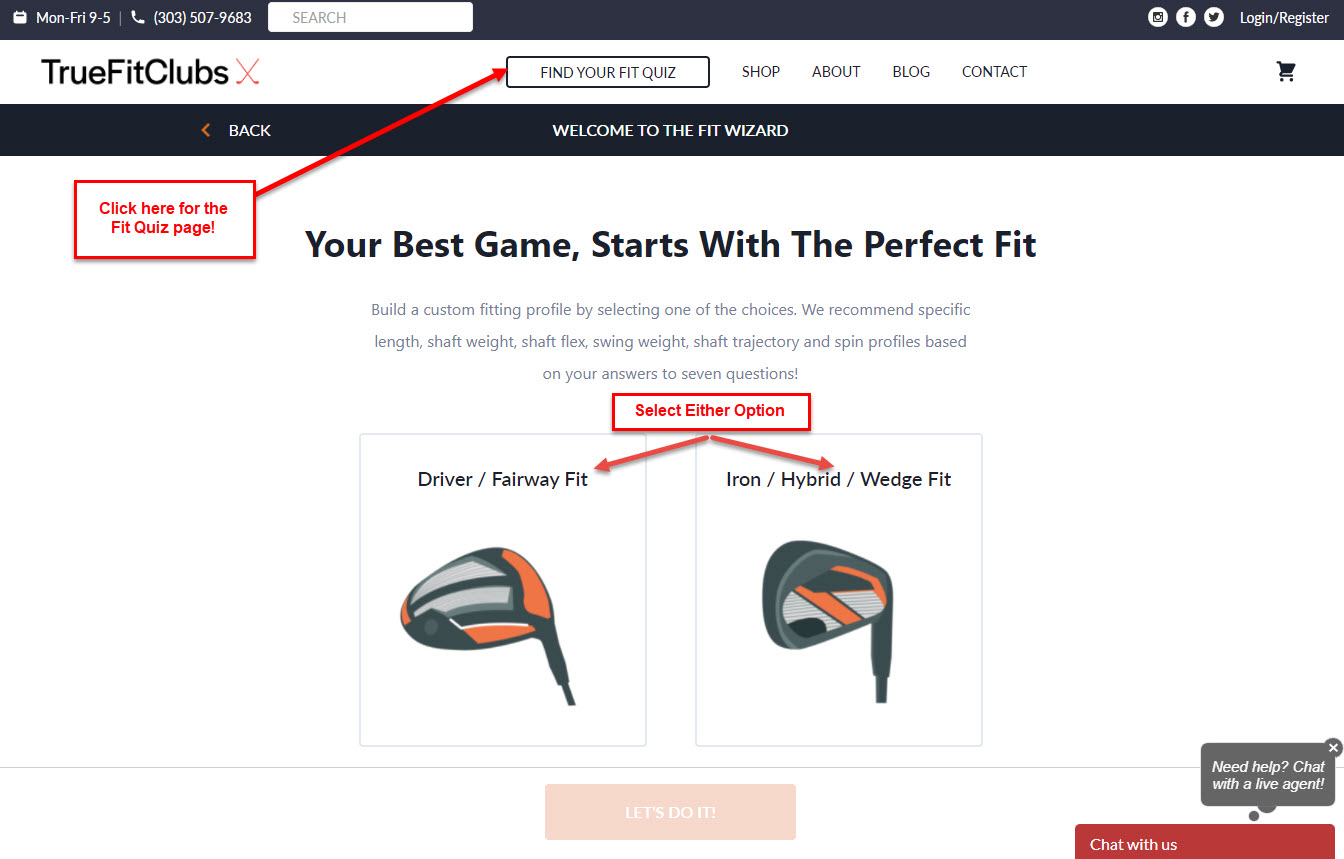Open the Facebook social icon
This screenshot has width=1344, height=859.
pos(1186,17)
